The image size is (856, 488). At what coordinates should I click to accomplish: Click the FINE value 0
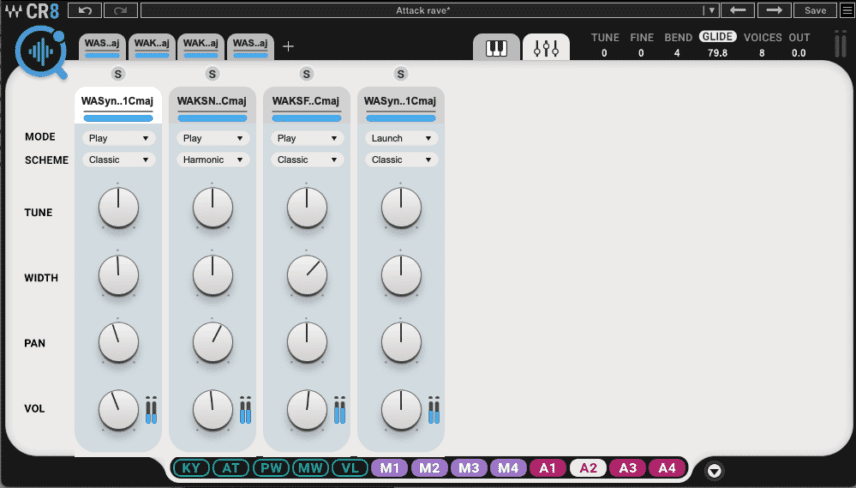[x=641, y=53]
